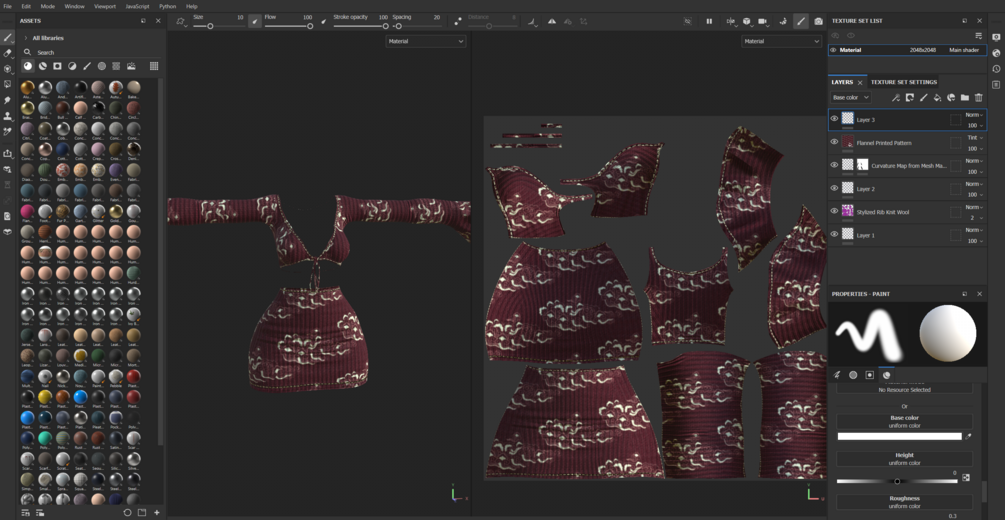1005x520 pixels.
Task: Hide the Curvature Map from Mesh layer
Action: coord(834,165)
